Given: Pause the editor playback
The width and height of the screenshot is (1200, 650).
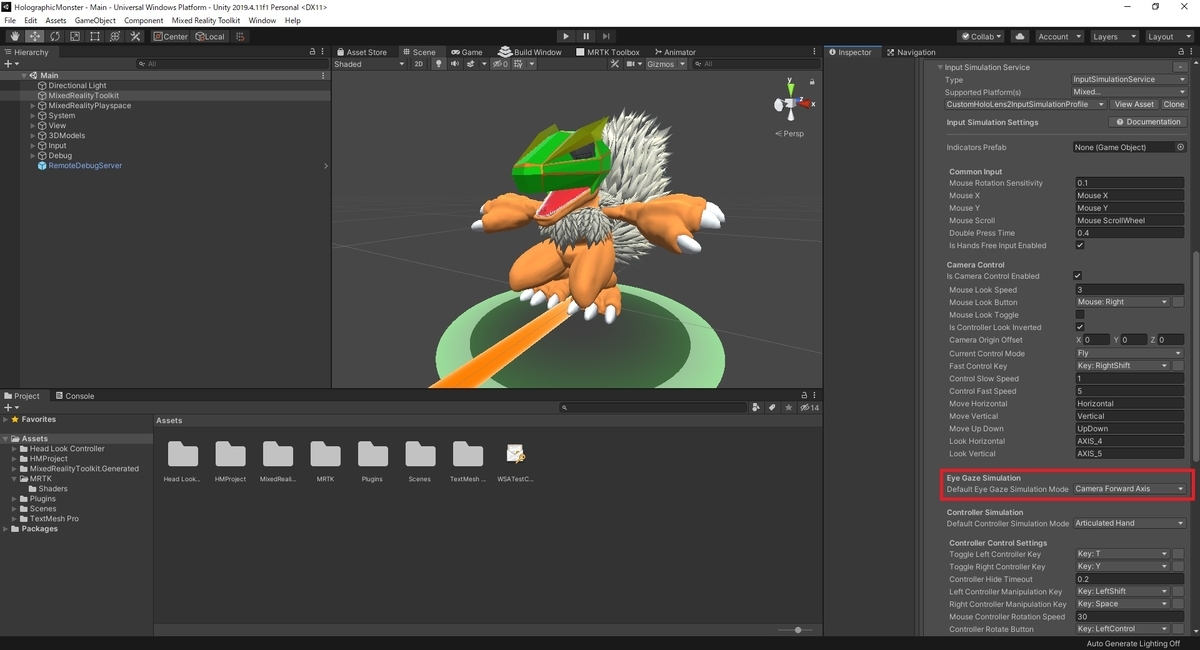Looking at the screenshot, I should [x=586, y=36].
